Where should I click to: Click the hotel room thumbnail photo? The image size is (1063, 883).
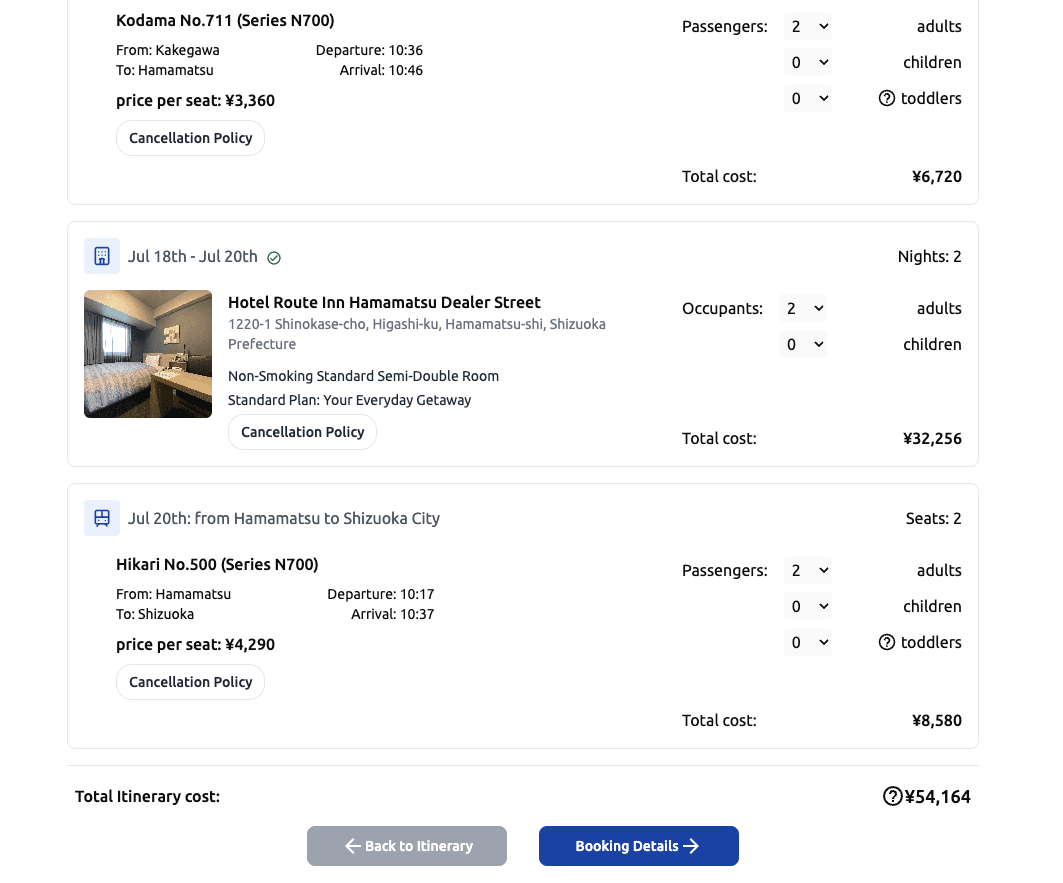148,354
